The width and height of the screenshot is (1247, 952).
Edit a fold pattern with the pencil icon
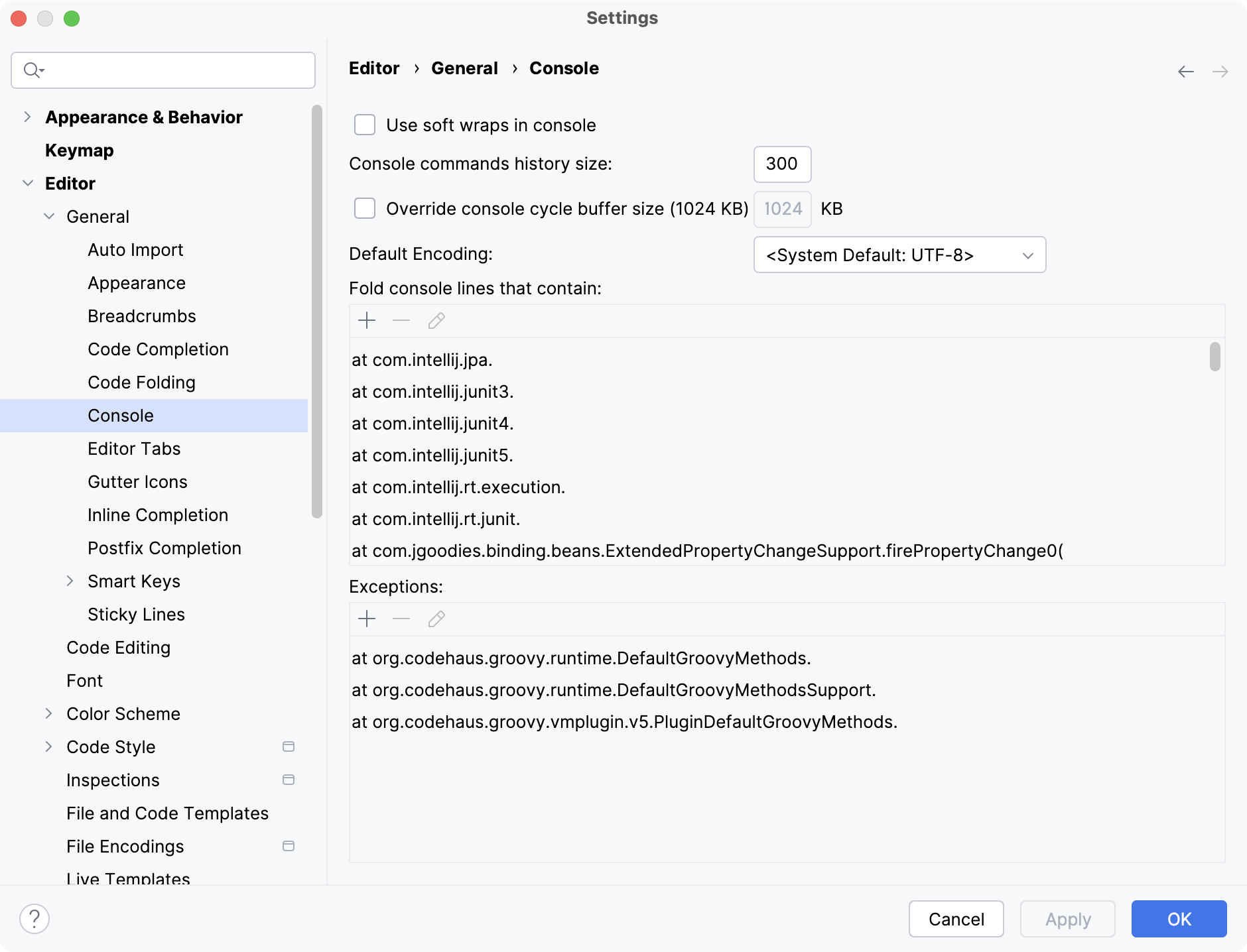coord(436,321)
